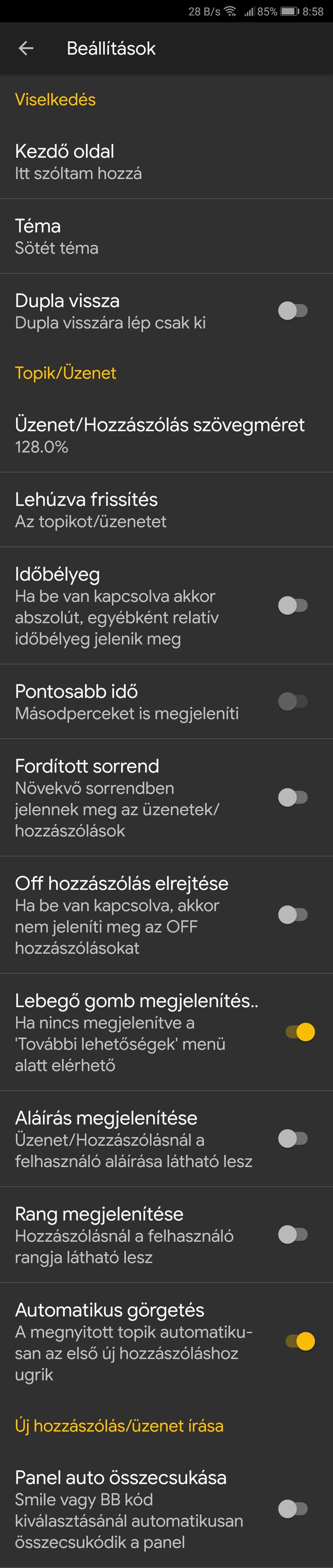Open the Téma theme chooser
This screenshot has height=1568, width=333.
tap(166, 236)
